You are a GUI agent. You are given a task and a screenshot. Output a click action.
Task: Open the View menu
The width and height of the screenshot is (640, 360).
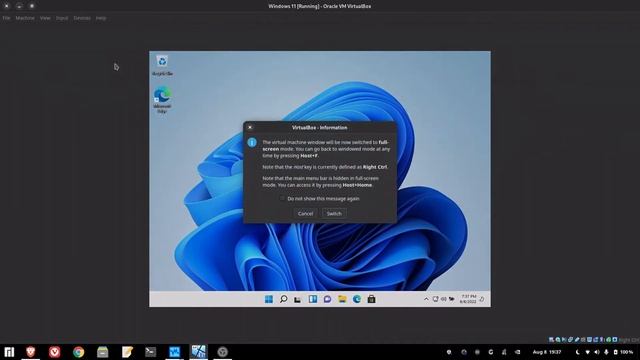pos(45,18)
